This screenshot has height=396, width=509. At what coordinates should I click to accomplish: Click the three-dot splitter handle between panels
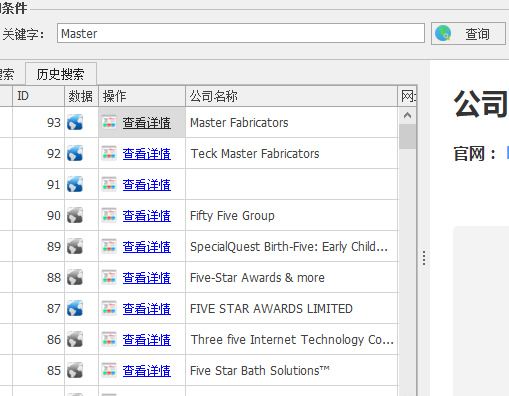[424, 258]
